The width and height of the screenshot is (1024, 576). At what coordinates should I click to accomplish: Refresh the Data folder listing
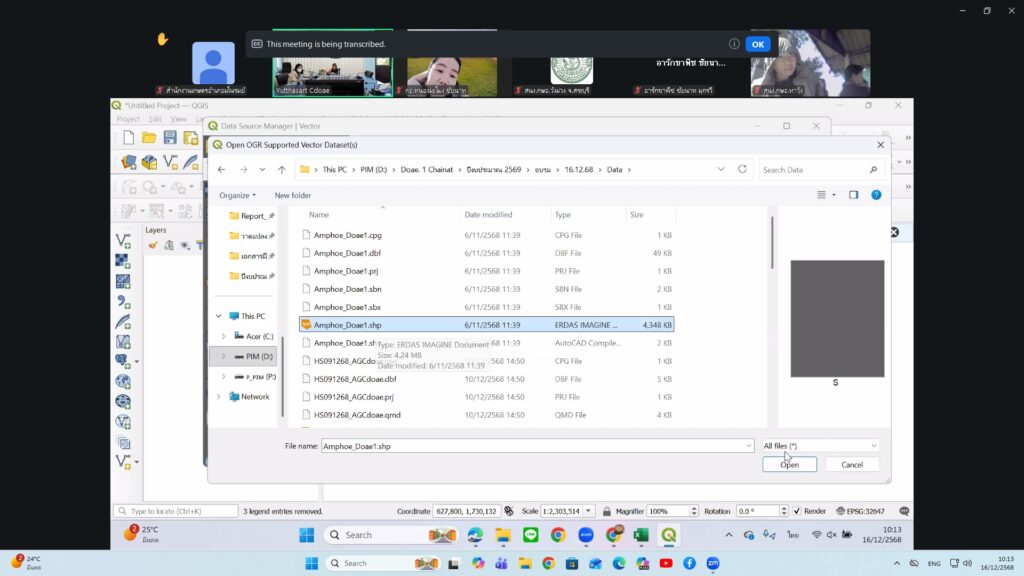(742, 170)
